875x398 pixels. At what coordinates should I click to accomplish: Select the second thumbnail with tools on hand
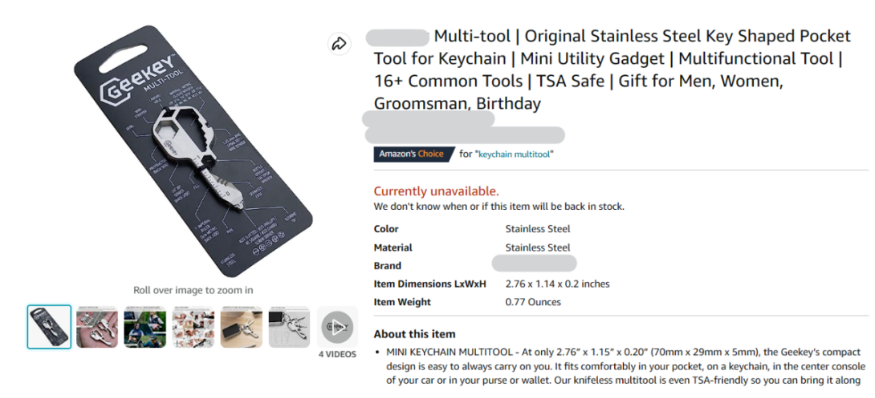tap(97, 327)
